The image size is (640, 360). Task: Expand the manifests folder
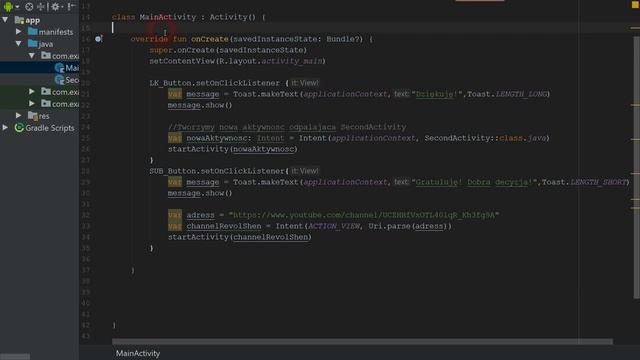[x=18, y=31]
